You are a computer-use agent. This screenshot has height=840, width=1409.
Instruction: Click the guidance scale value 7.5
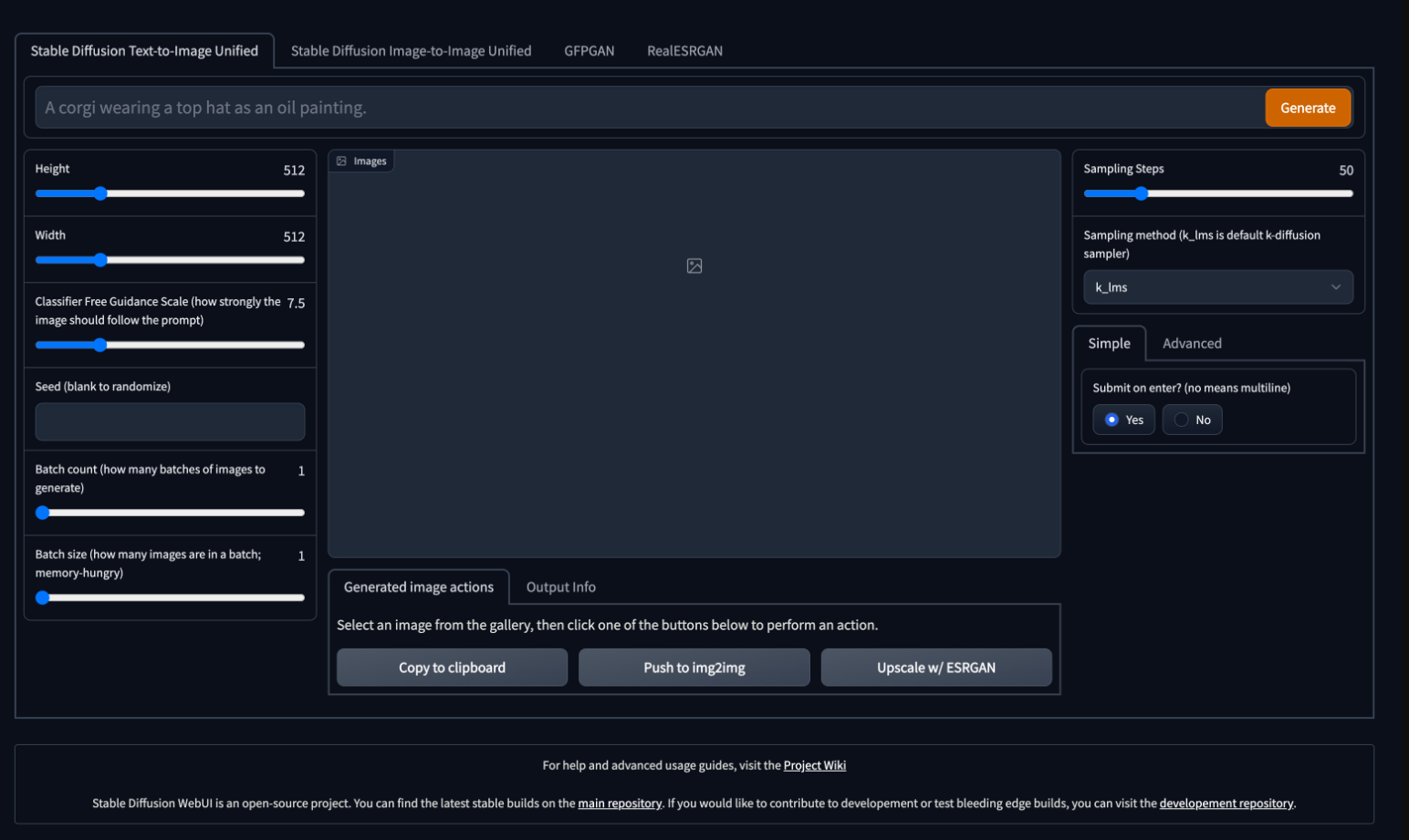coord(296,304)
